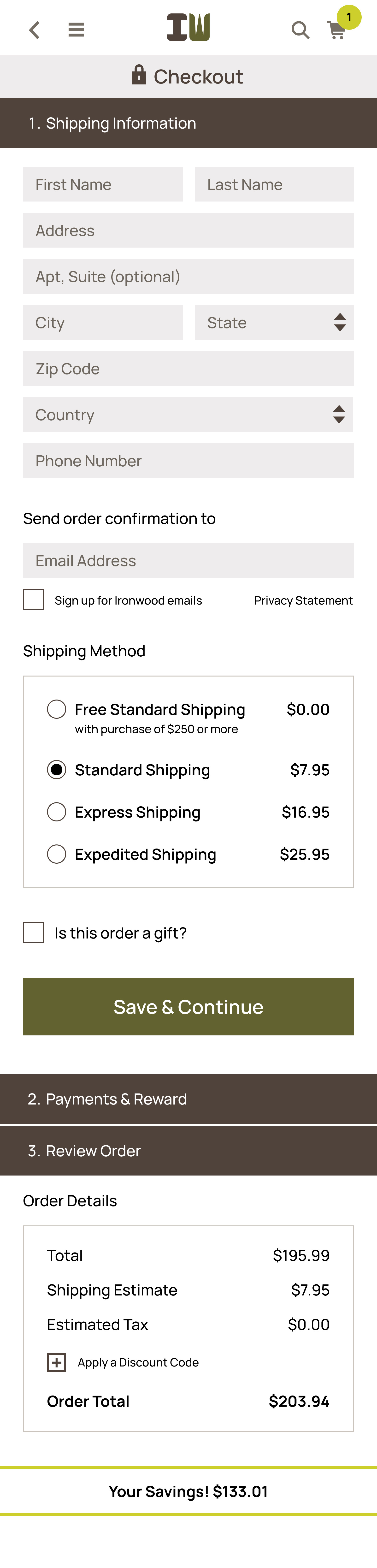Check Sign up for Ironwood emails
This screenshot has height=1568, width=377.
pos(33,600)
